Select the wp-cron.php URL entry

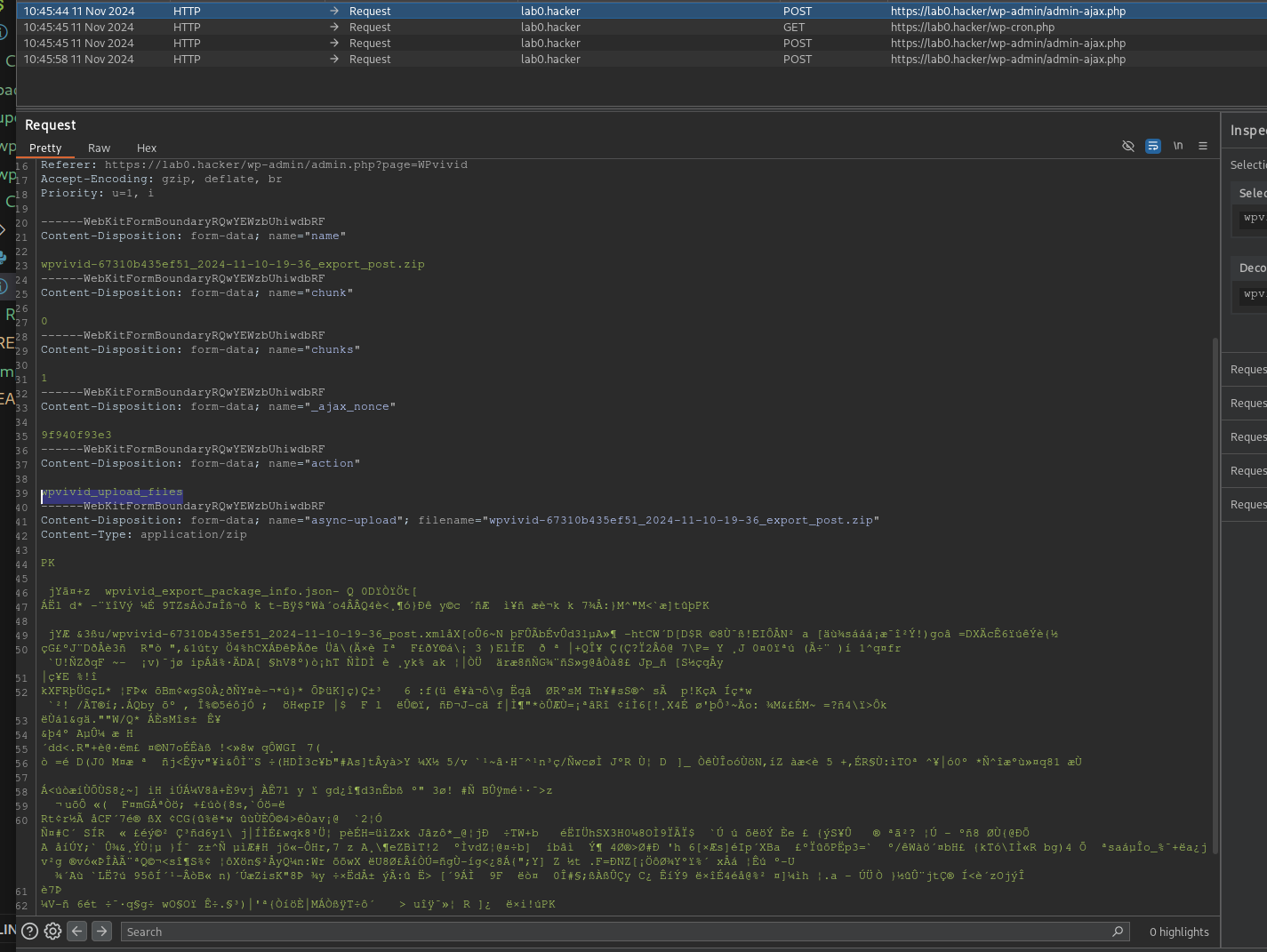click(973, 27)
